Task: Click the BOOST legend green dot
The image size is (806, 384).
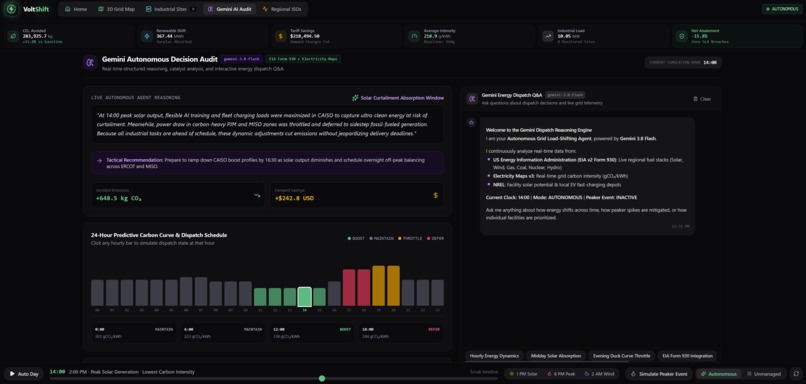Action: (x=350, y=239)
